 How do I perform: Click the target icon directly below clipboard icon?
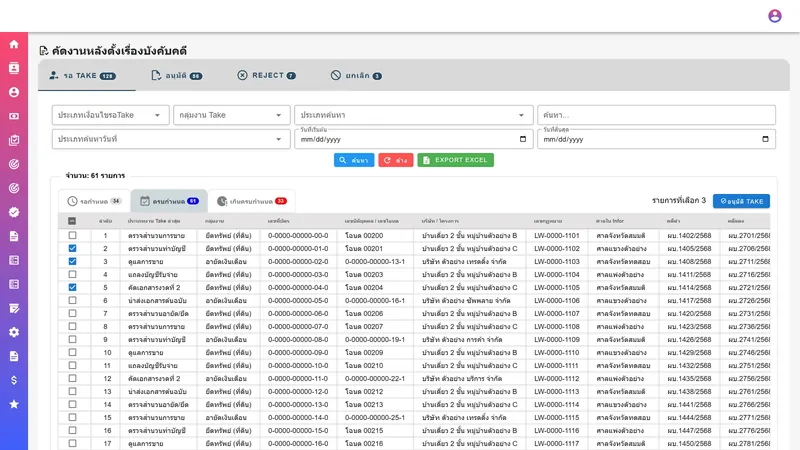pos(14,164)
